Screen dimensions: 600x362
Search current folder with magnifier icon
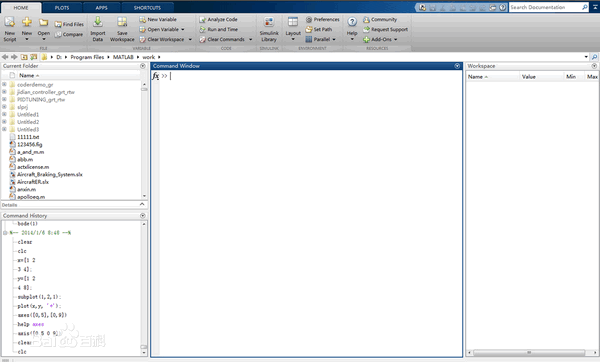pyautogui.click(x=595, y=57)
